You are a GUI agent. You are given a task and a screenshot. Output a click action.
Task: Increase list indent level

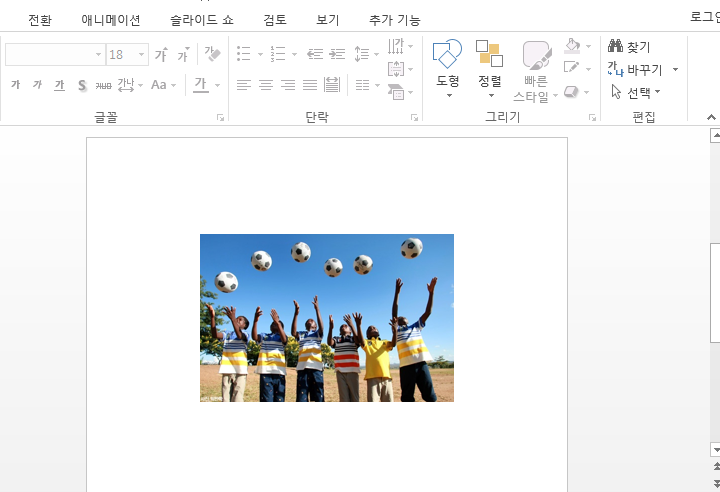click(338, 54)
